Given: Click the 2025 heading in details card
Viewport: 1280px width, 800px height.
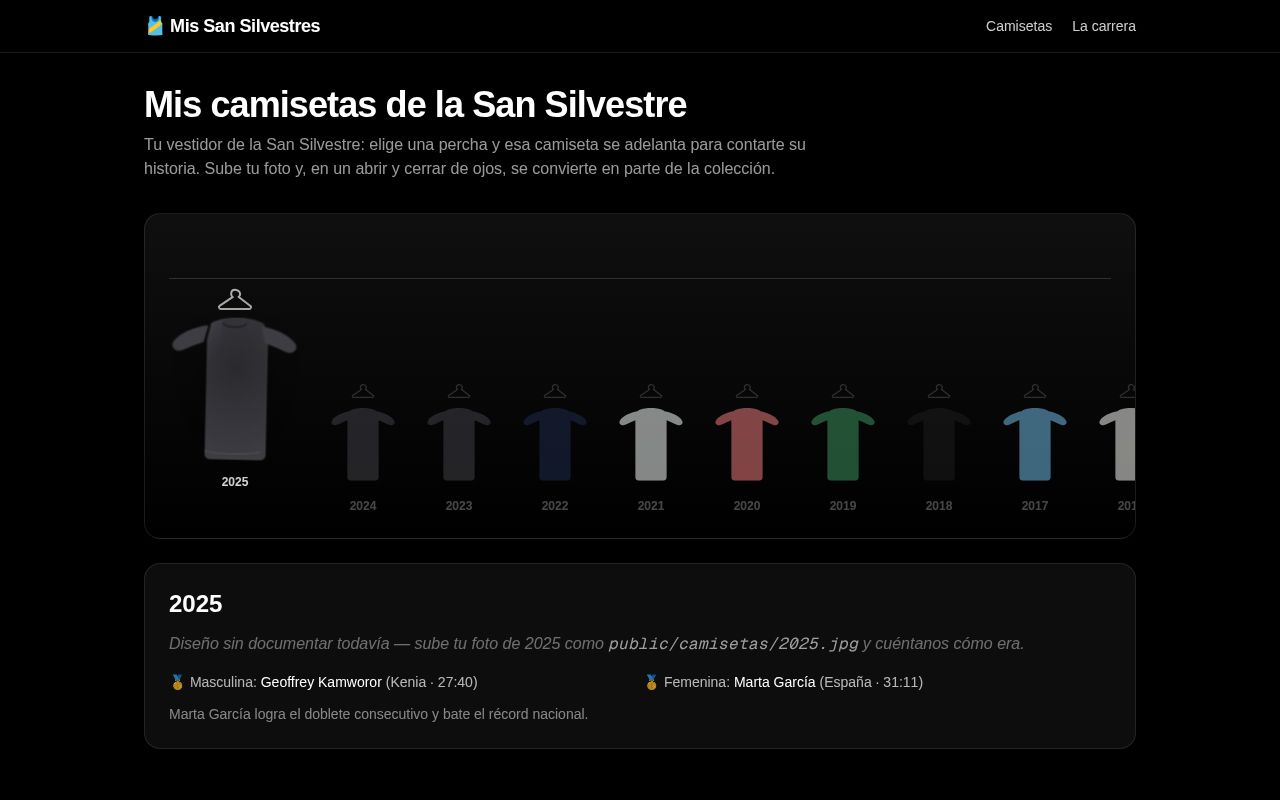Looking at the screenshot, I should [196, 604].
